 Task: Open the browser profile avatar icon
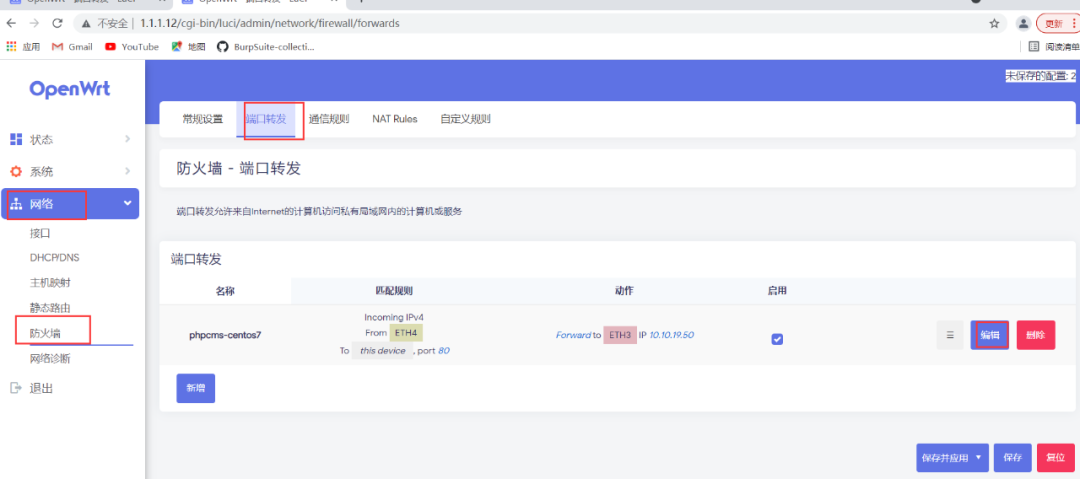coord(1024,23)
